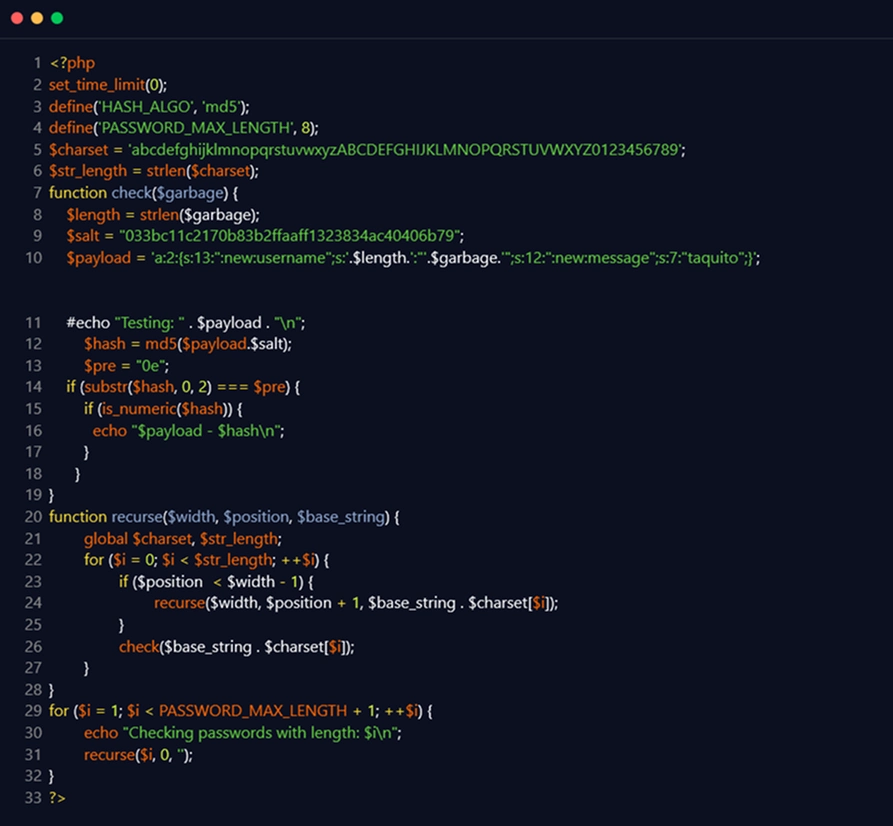The image size is (893, 826).
Task: Click the PASSWORD_MAX_LENGTH define on line 4
Action: [176, 127]
